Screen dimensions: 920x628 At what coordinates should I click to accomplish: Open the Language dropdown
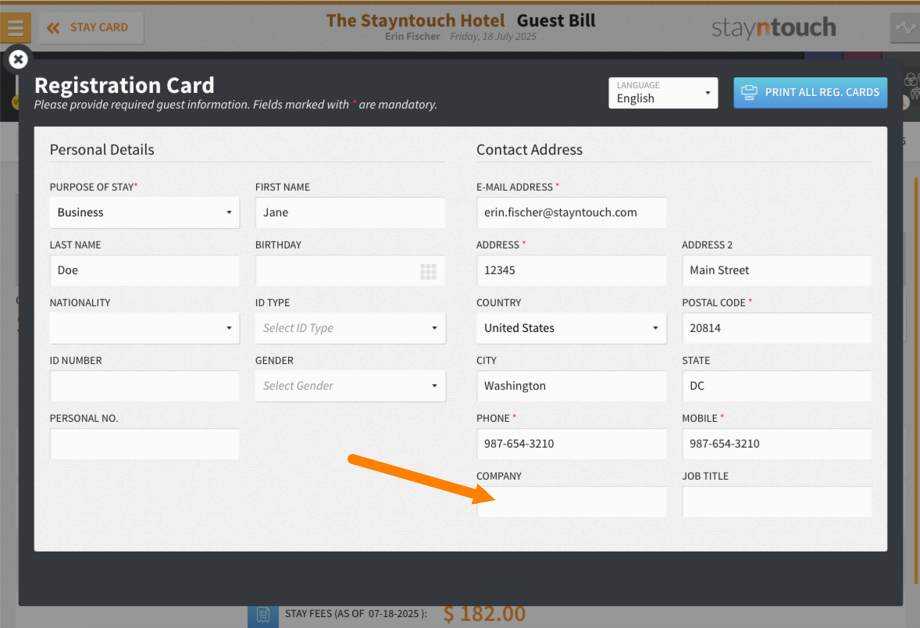click(663, 93)
